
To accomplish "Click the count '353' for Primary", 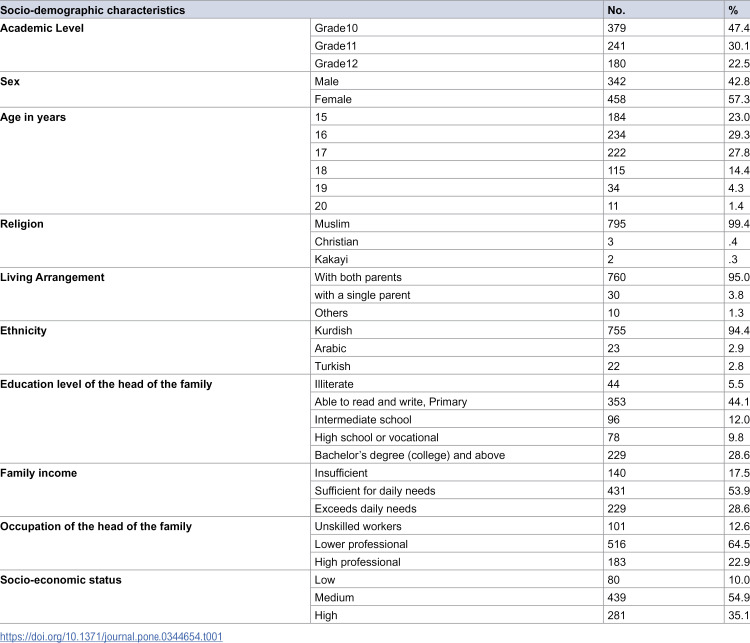I will (617, 402).
